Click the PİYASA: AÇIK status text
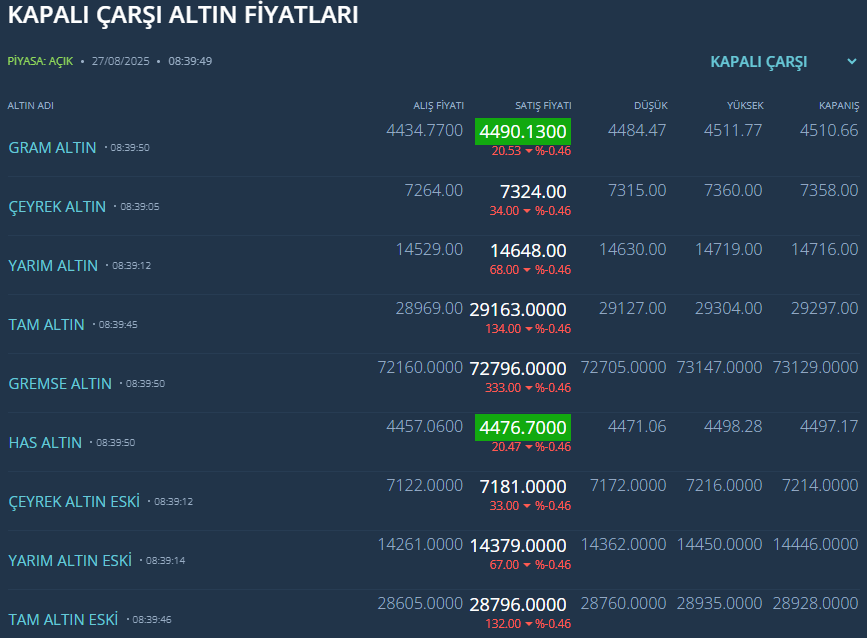Viewport: 867px width, 638px height. tap(40, 61)
